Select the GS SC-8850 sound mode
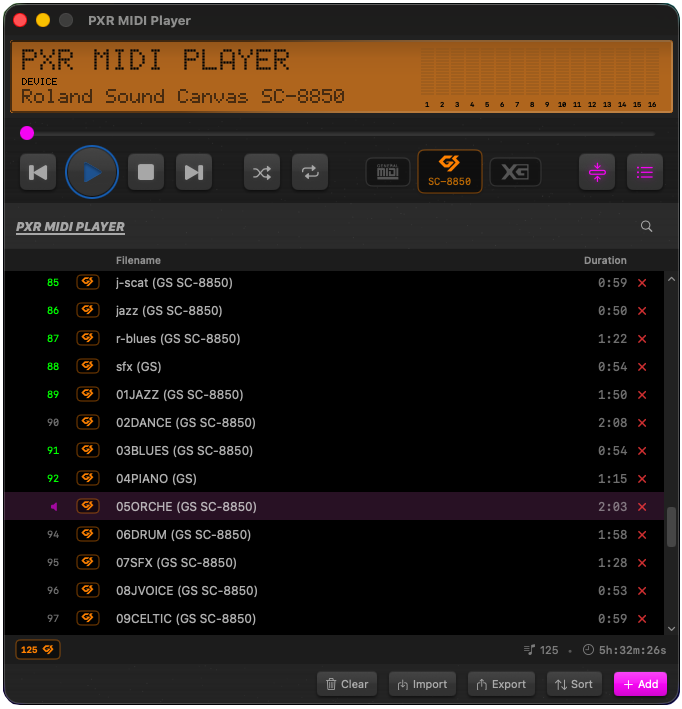The image size is (682, 709). point(450,172)
